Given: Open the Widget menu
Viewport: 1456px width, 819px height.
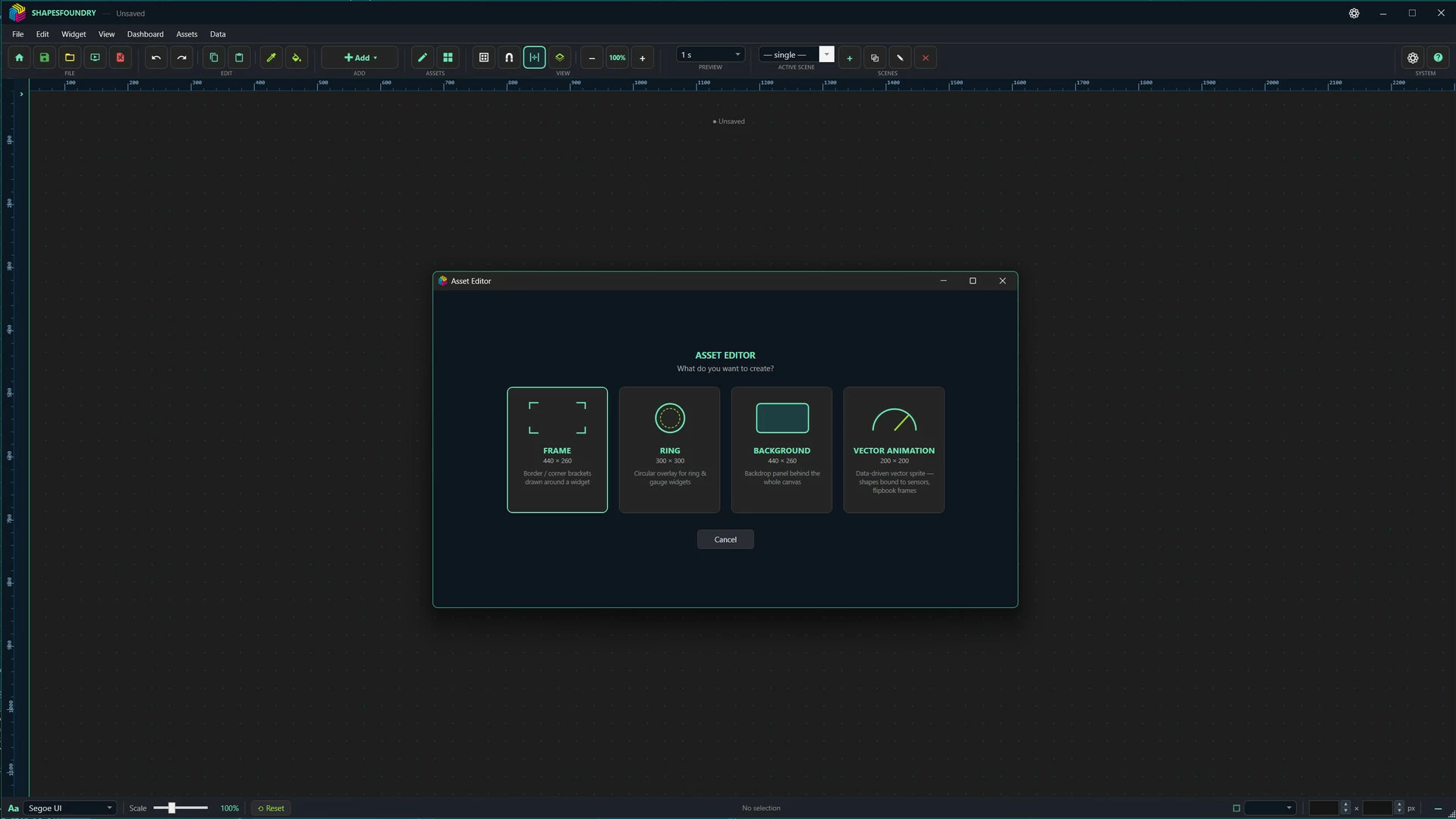Looking at the screenshot, I should click(x=74, y=34).
